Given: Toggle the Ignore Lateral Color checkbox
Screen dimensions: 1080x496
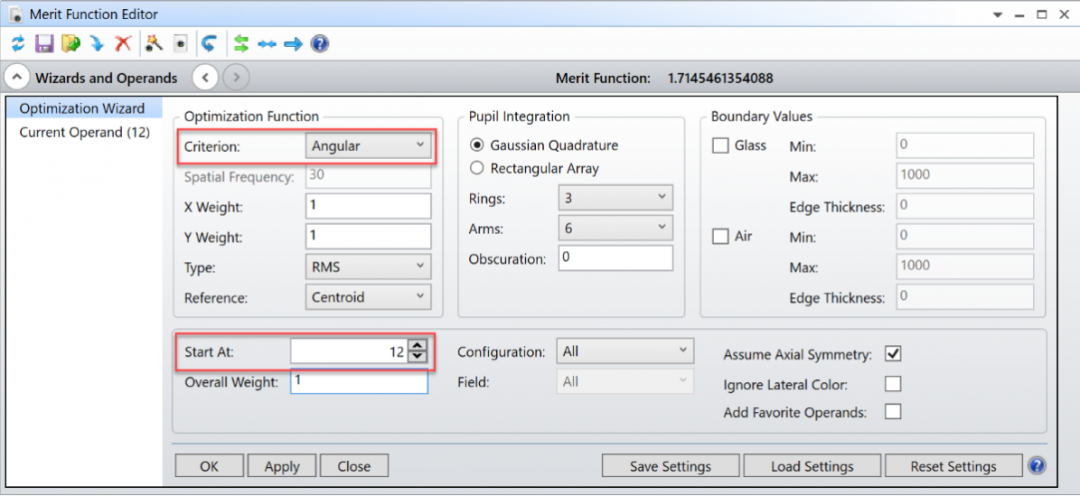Looking at the screenshot, I should (x=893, y=384).
